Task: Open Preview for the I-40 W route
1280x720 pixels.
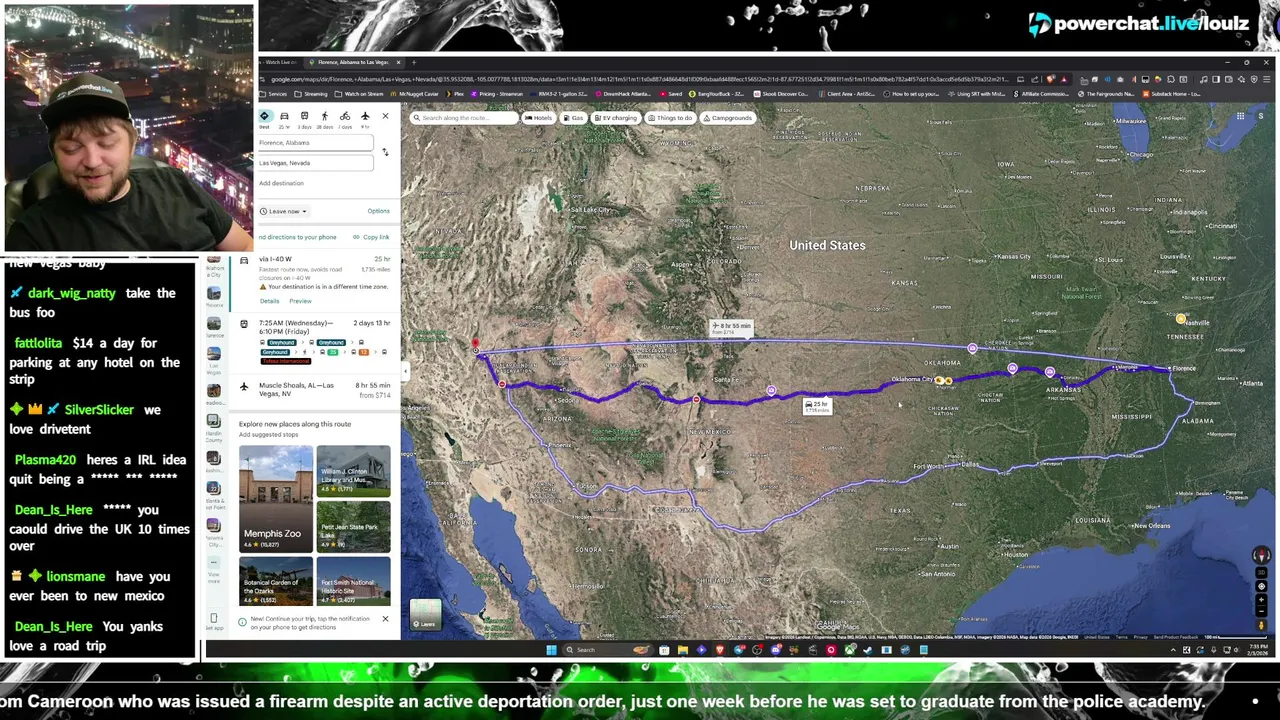Action: 300,301
